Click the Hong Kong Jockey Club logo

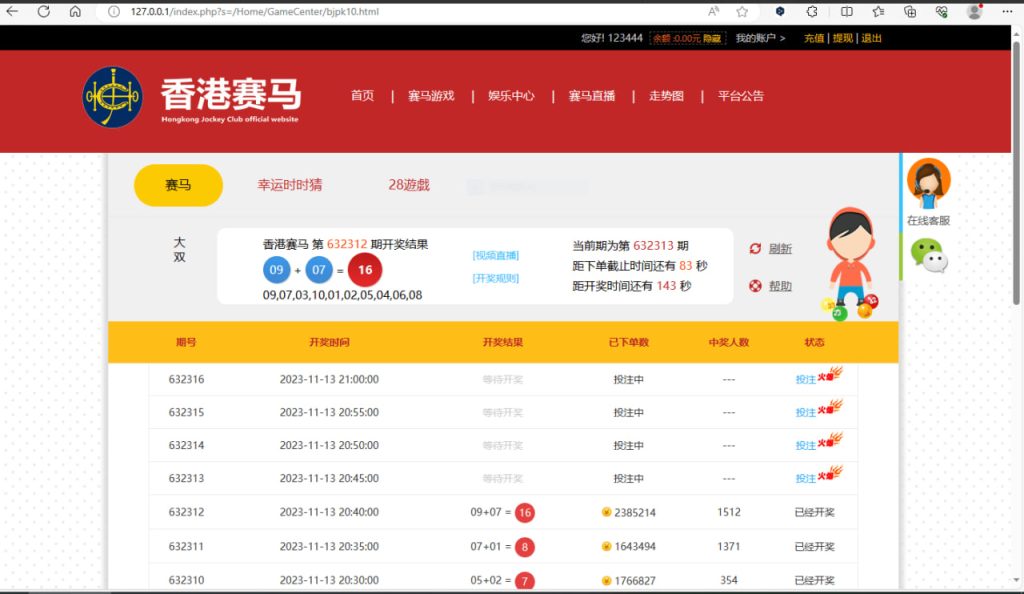pyautogui.click(x=112, y=97)
